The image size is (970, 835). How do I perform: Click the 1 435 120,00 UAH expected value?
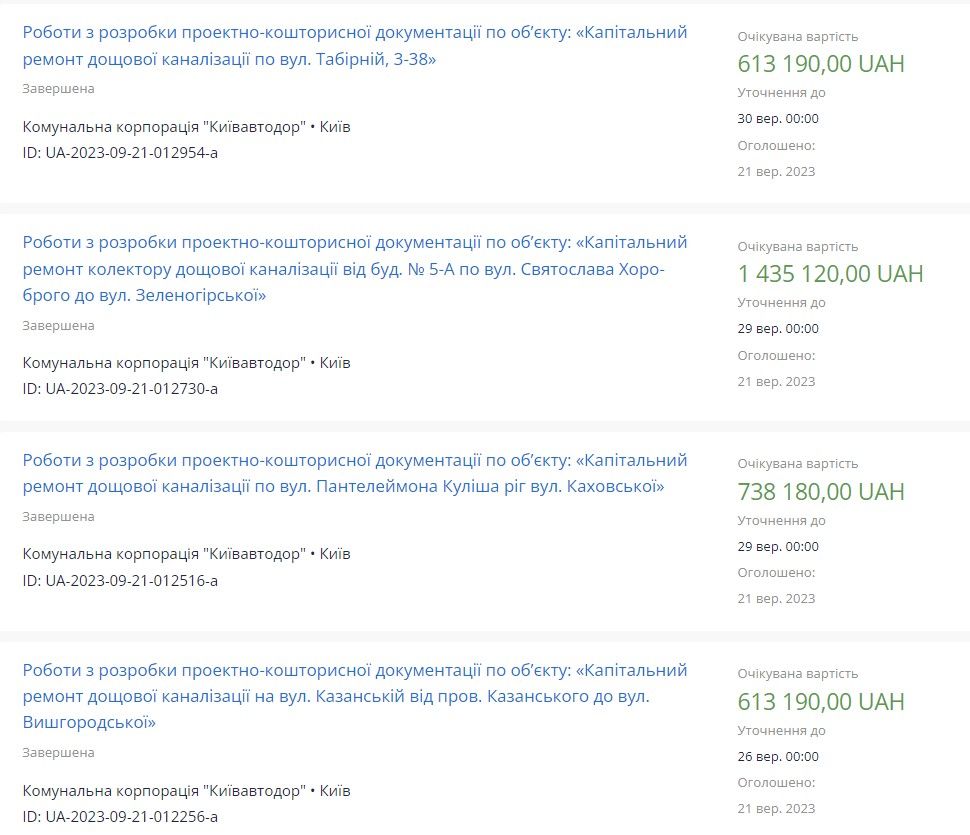coord(830,274)
